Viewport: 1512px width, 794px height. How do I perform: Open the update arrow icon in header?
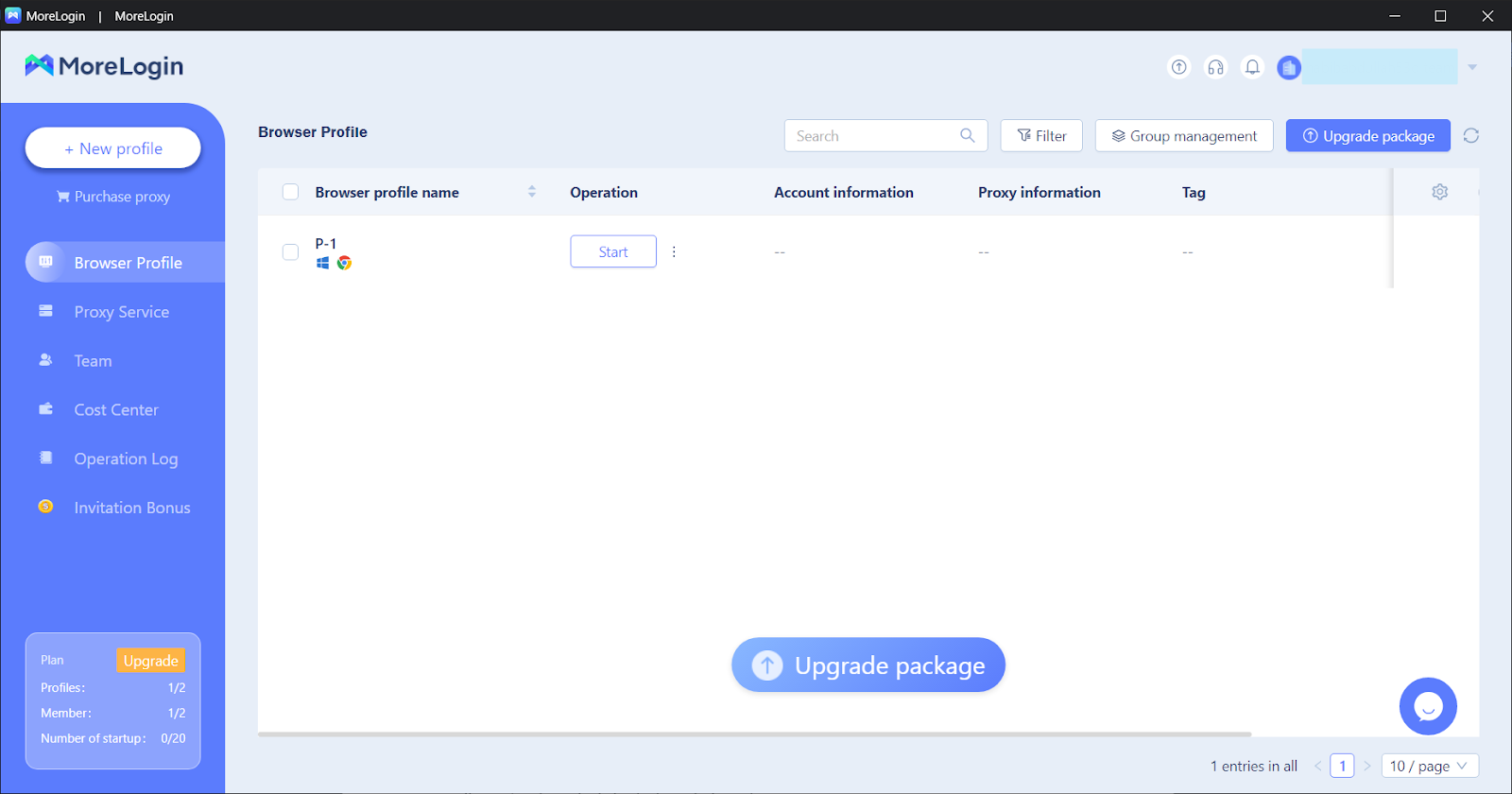1178,67
